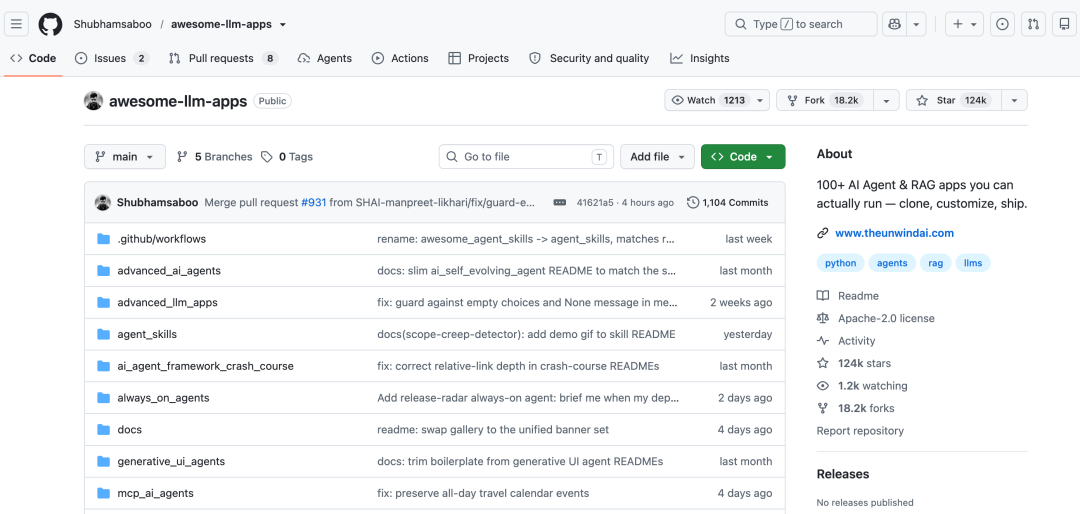Click the fork icon next to 18.2k forks
This screenshot has height=514, width=1080.
[x=822, y=408]
